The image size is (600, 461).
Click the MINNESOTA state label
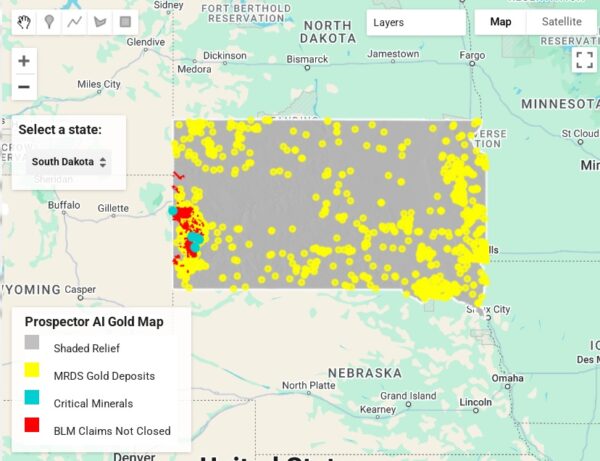560,104
